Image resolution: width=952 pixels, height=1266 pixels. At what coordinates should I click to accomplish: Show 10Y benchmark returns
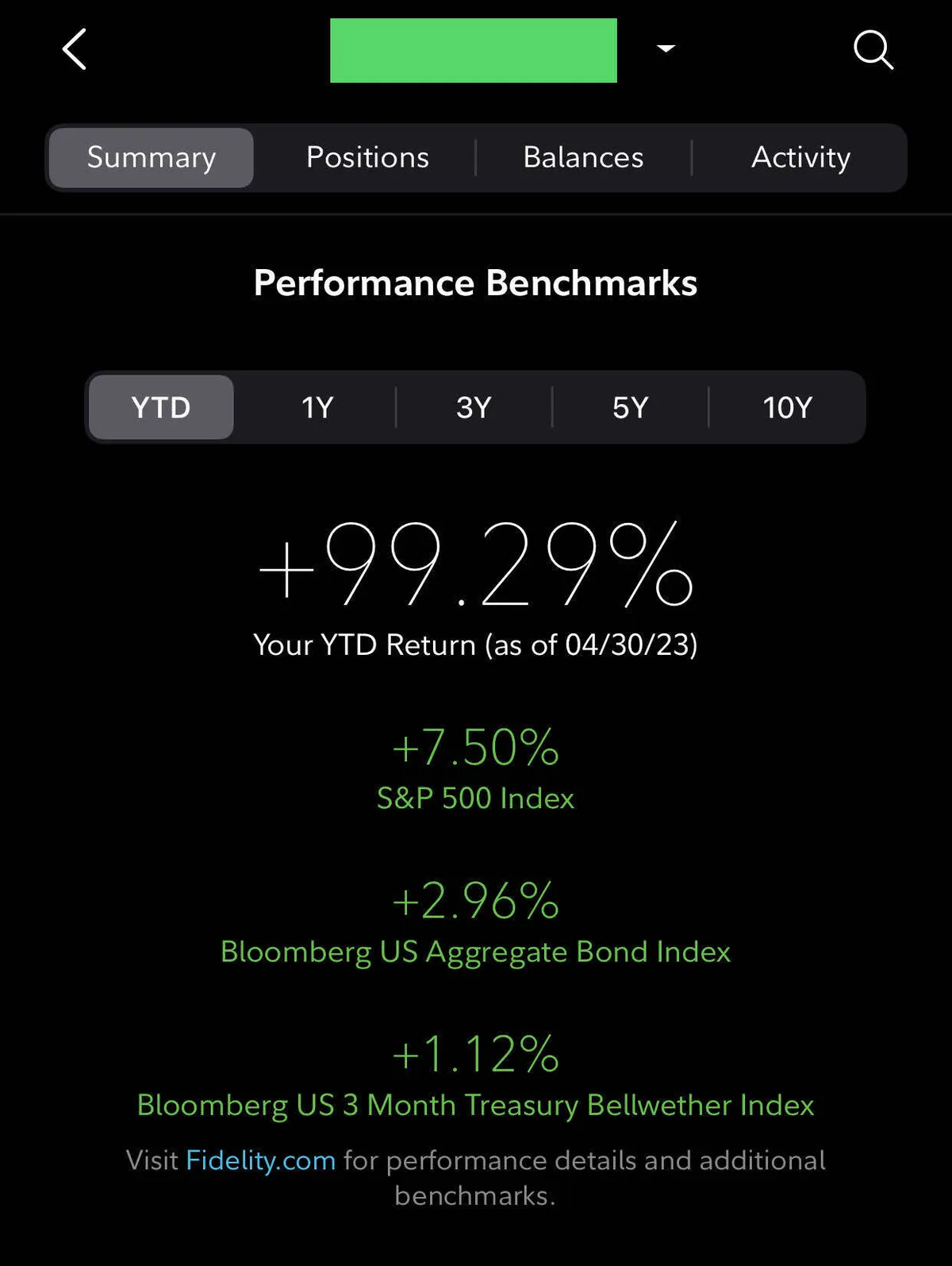click(x=787, y=407)
